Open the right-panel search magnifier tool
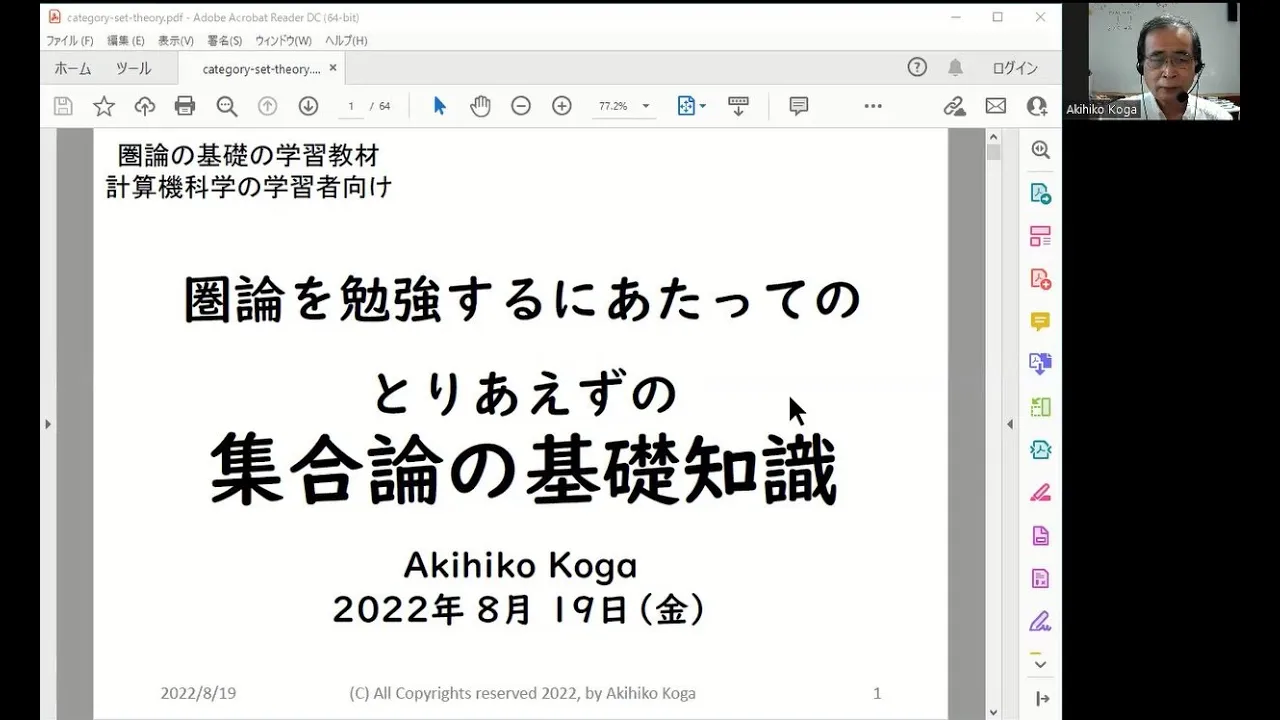1280x720 pixels. (1040, 150)
